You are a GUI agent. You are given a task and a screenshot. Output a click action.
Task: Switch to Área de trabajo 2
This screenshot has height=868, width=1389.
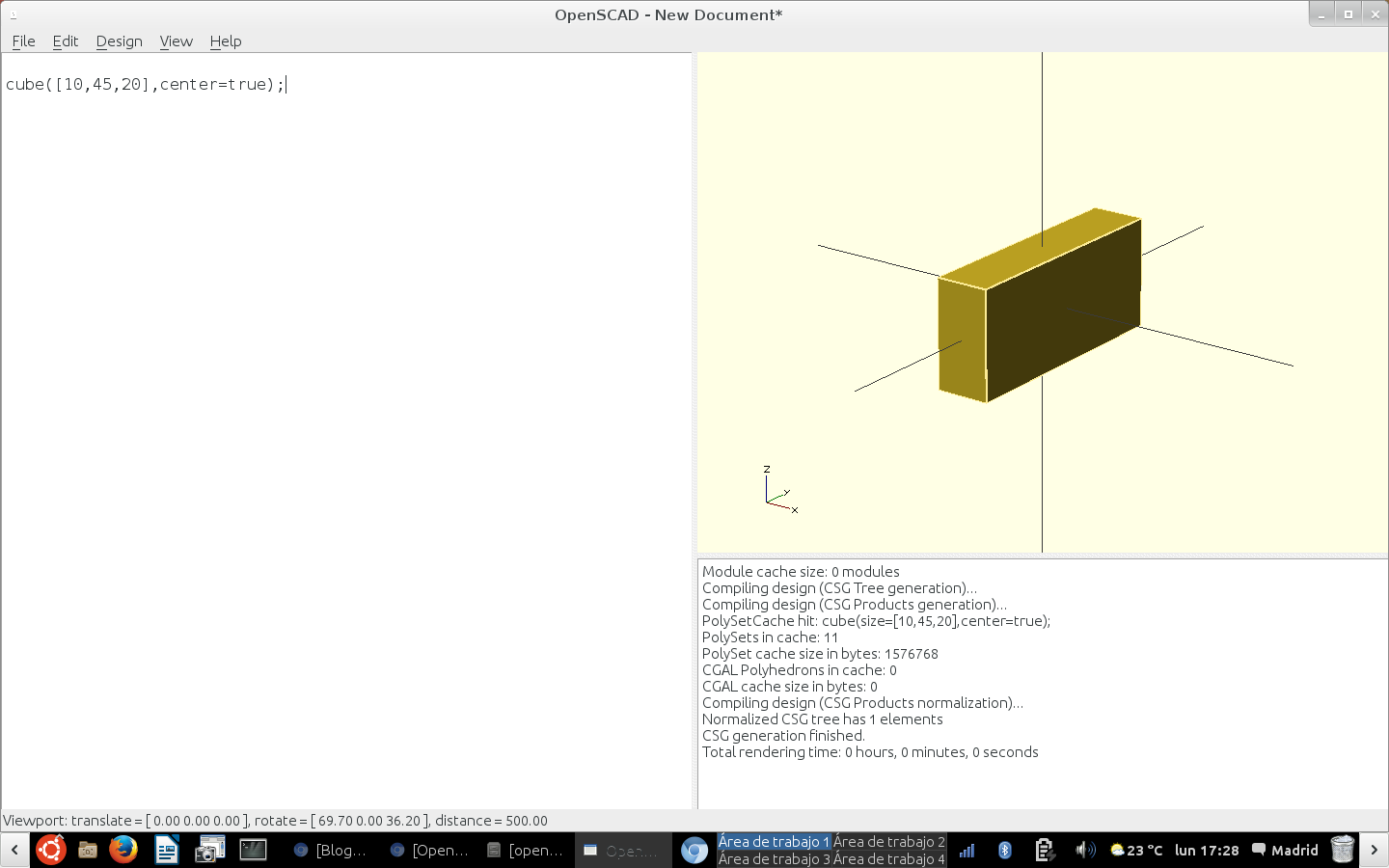pos(888,841)
